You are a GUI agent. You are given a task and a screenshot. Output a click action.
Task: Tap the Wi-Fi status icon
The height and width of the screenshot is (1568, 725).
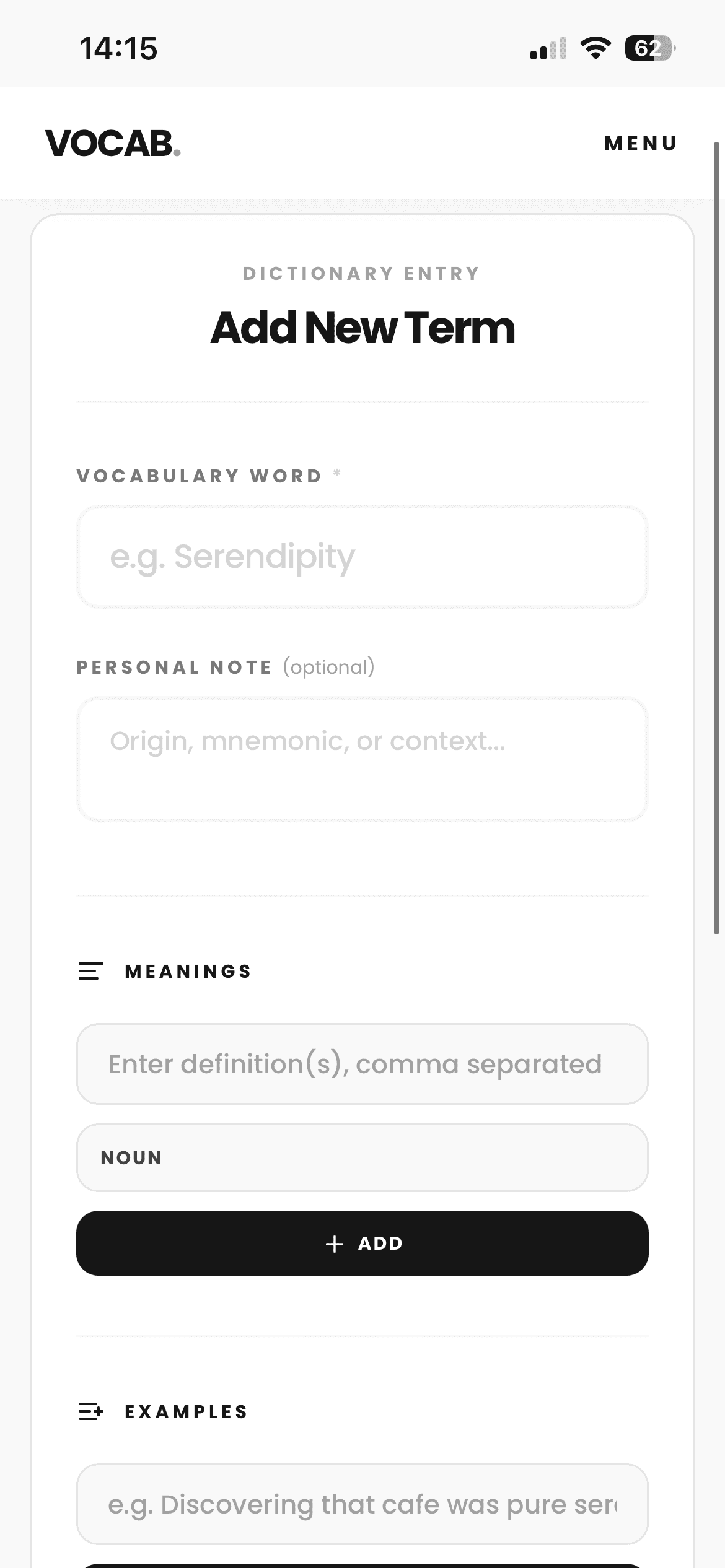click(x=595, y=48)
